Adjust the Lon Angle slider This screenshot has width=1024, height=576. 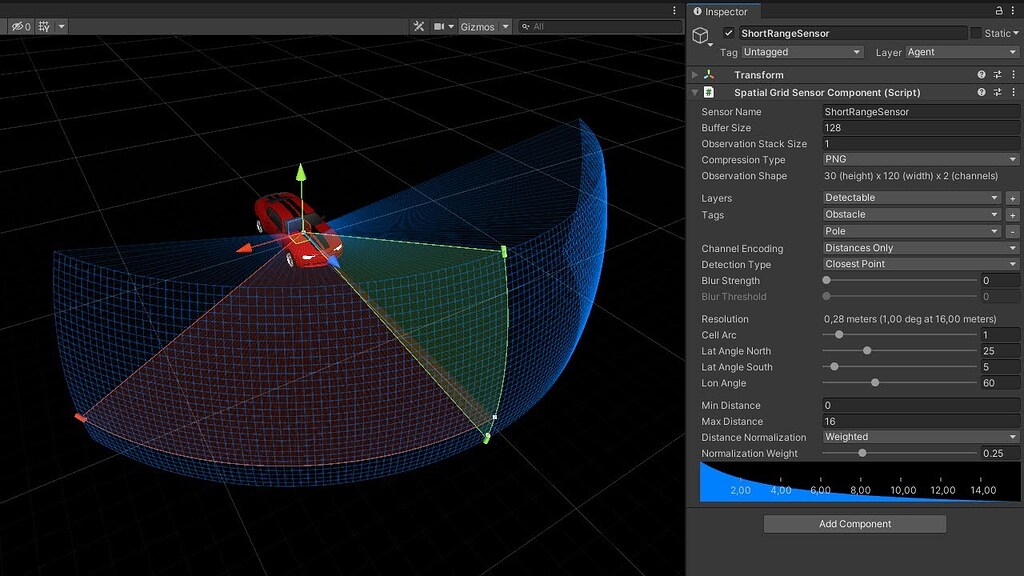[x=875, y=382]
